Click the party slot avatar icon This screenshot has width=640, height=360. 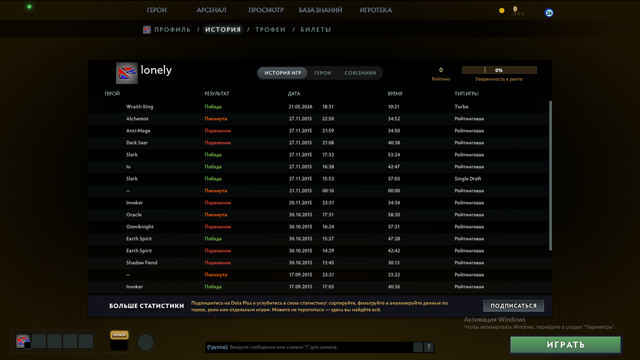(23, 341)
